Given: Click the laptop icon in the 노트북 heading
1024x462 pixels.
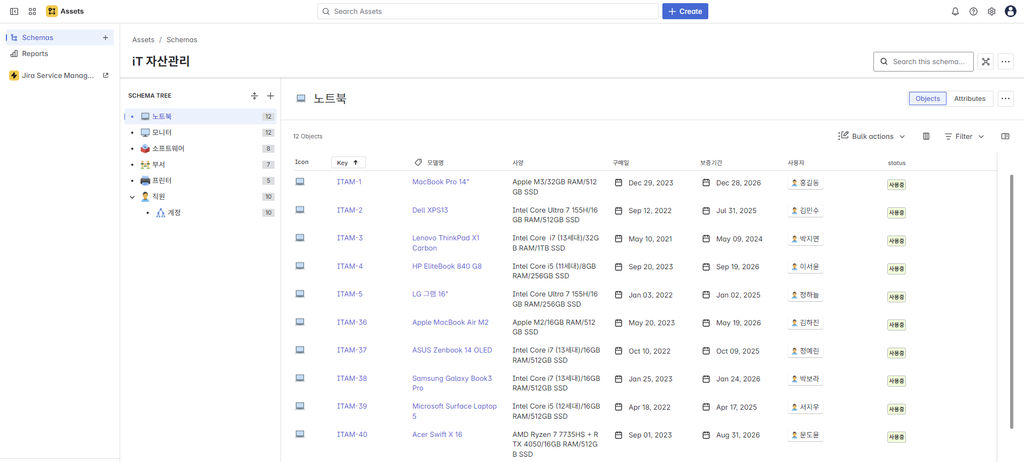Looking at the screenshot, I should coord(301,99).
